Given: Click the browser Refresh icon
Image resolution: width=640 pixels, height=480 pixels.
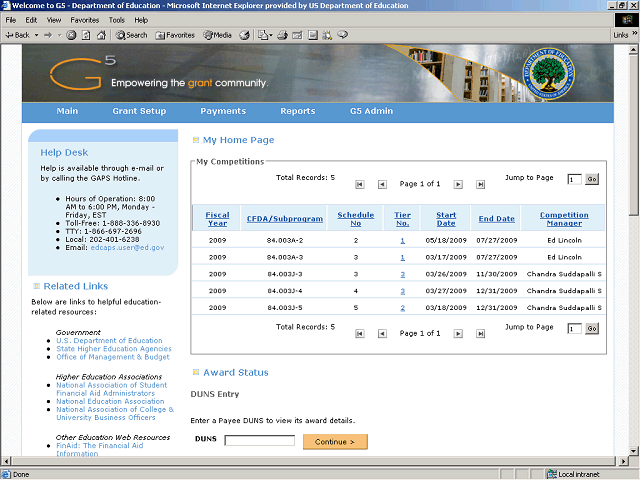Looking at the screenshot, I should [86, 35].
